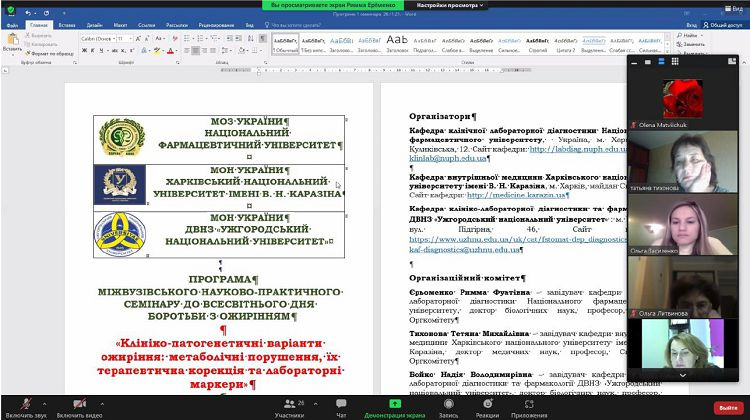The image size is (750, 420).
Task: Toggle strikethrough (abc) formatting
Action: tap(115, 50)
